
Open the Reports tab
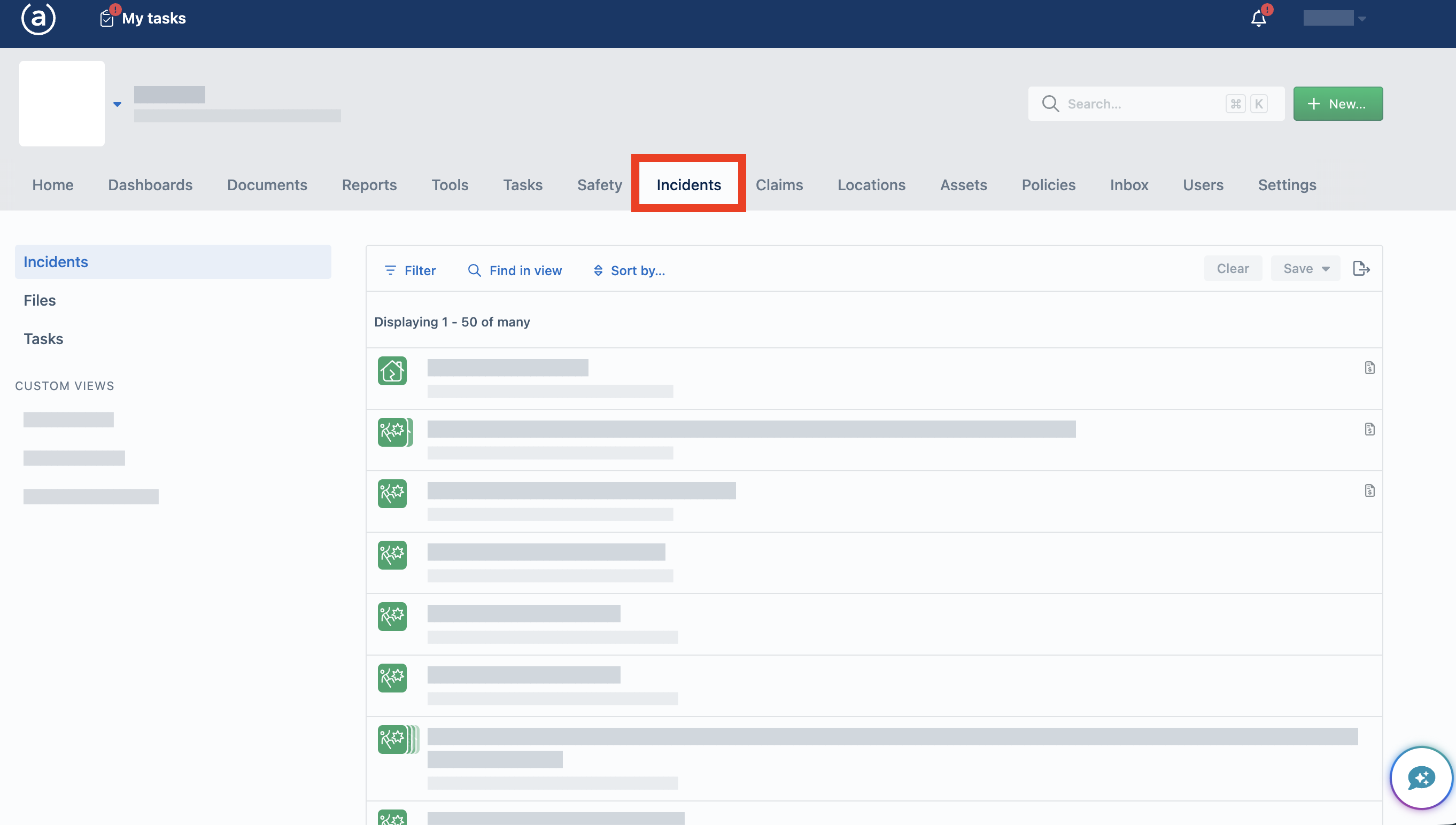(369, 185)
